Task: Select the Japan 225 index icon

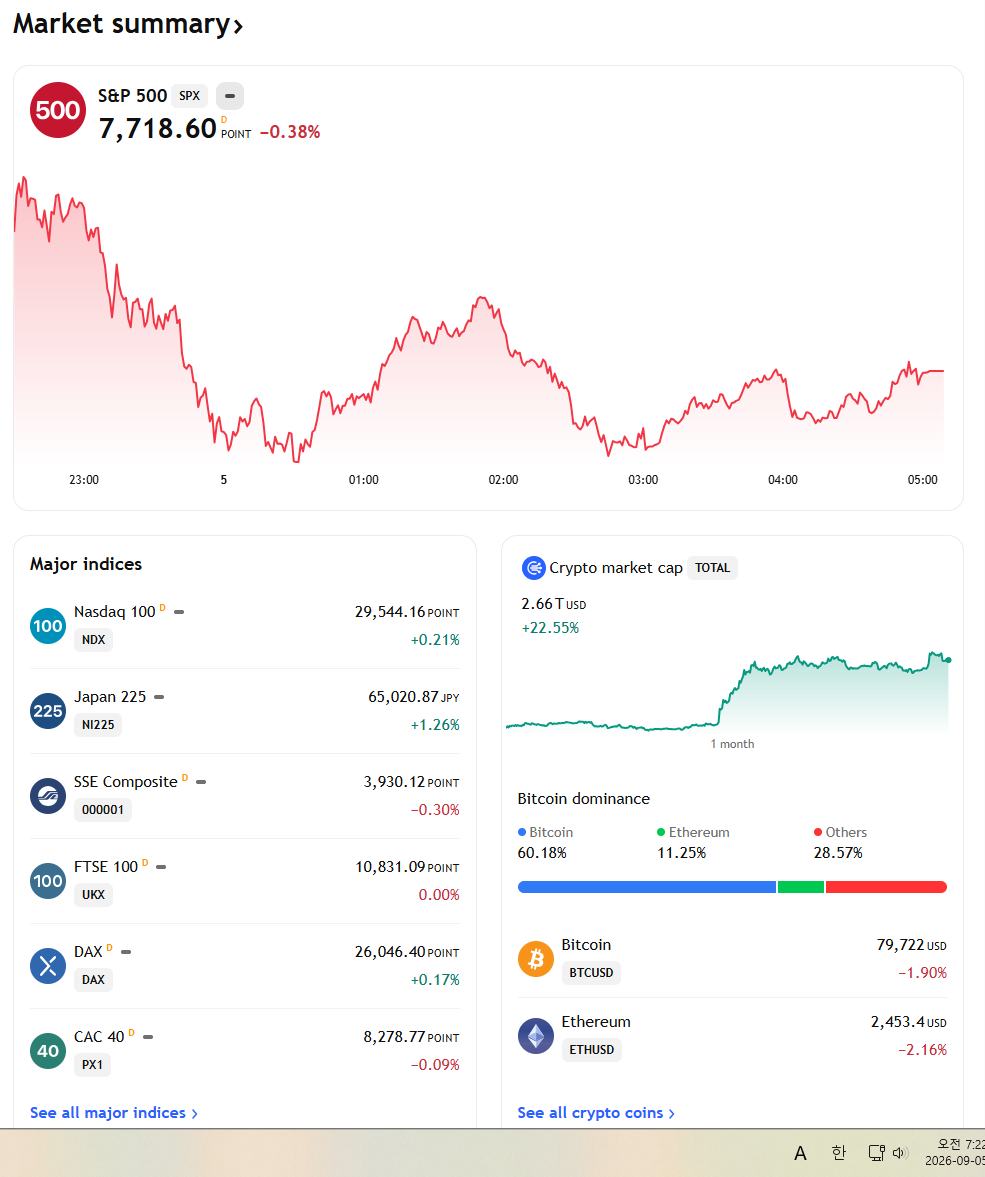Action: point(48,711)
